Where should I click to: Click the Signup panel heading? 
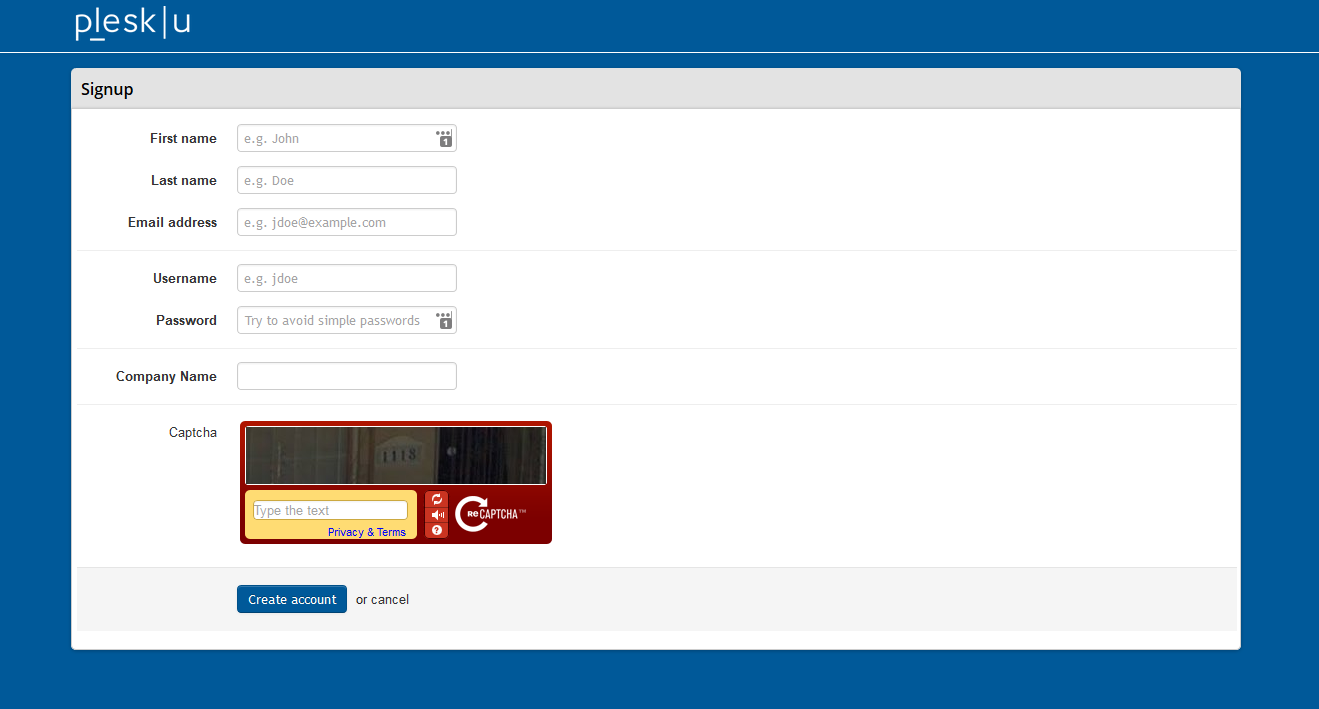coord(107,89)
